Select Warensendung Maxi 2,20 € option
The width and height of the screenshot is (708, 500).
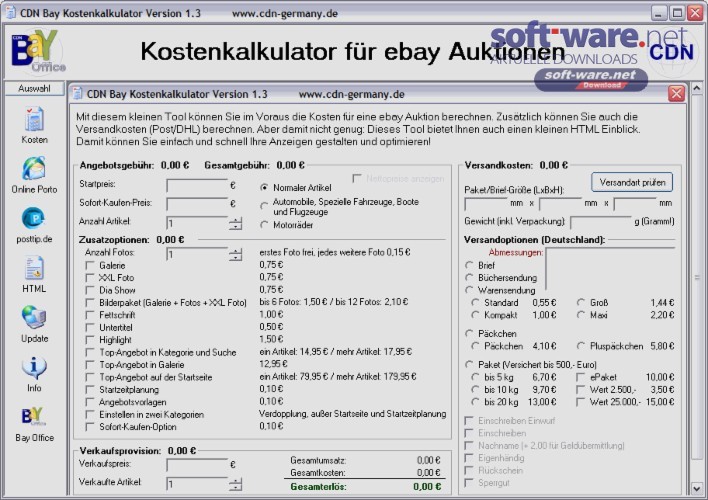point(581,315)
